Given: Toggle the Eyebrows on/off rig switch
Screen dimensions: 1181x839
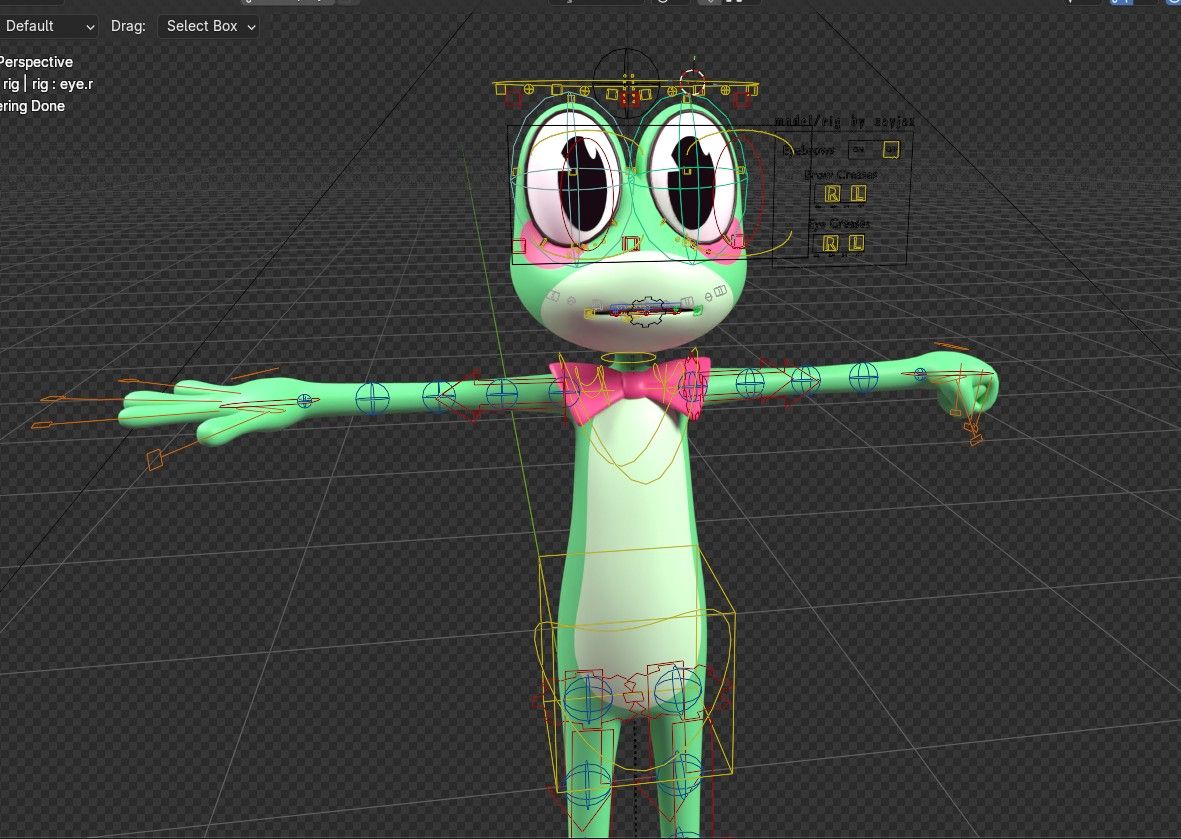Looking at the screenshot, I should [890, 149].
